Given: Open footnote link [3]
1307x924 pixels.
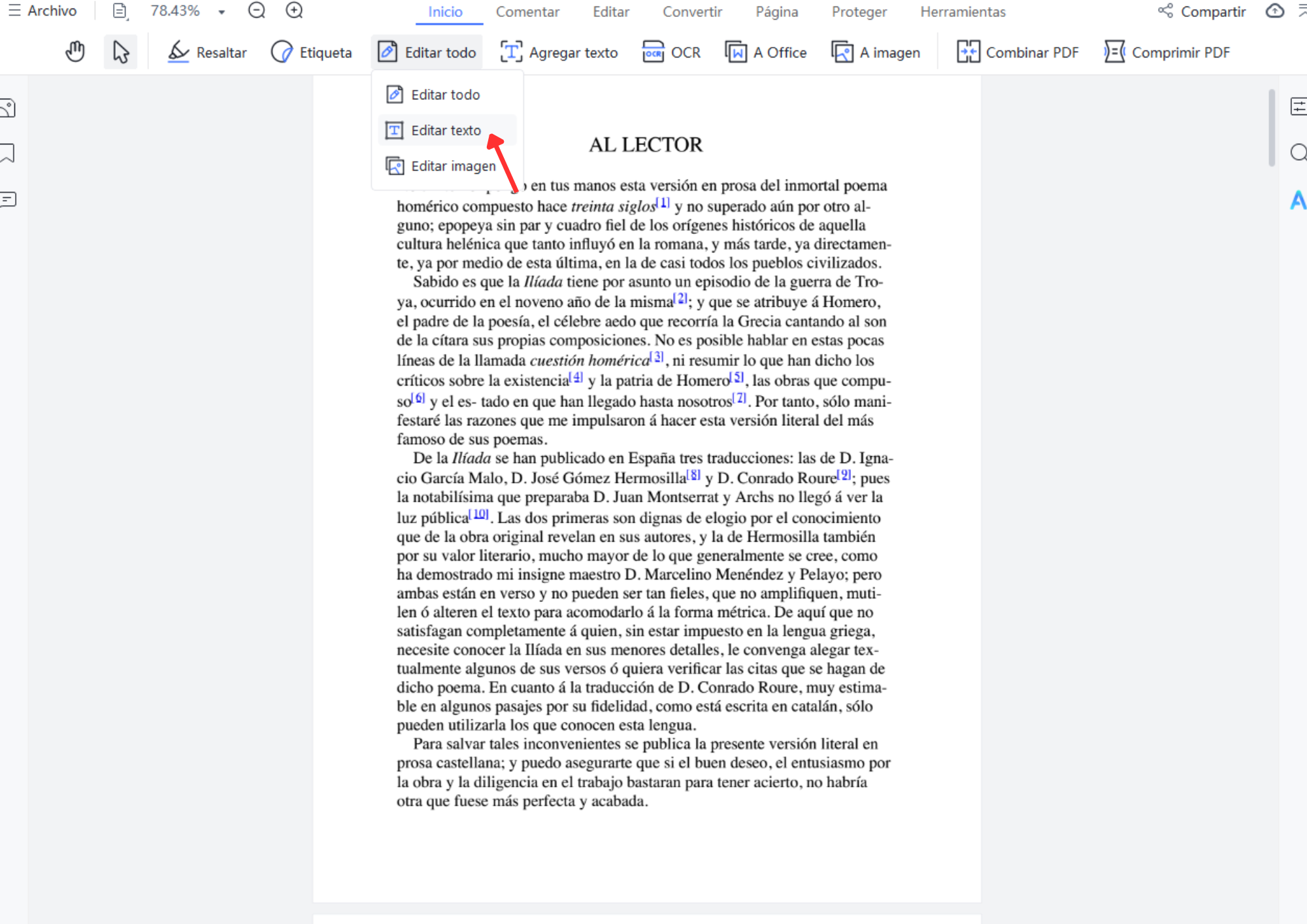Looking at the screenshot, I should (x=657, y=357).
